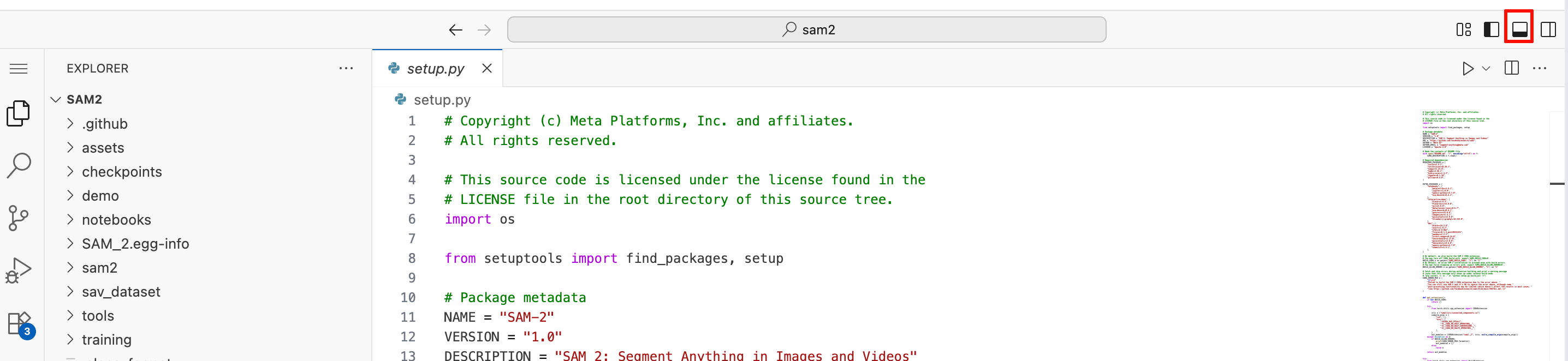This screenshot has height=361, width=1568.
Task: Select the setup.py editor tab
Action: point(435,69)
